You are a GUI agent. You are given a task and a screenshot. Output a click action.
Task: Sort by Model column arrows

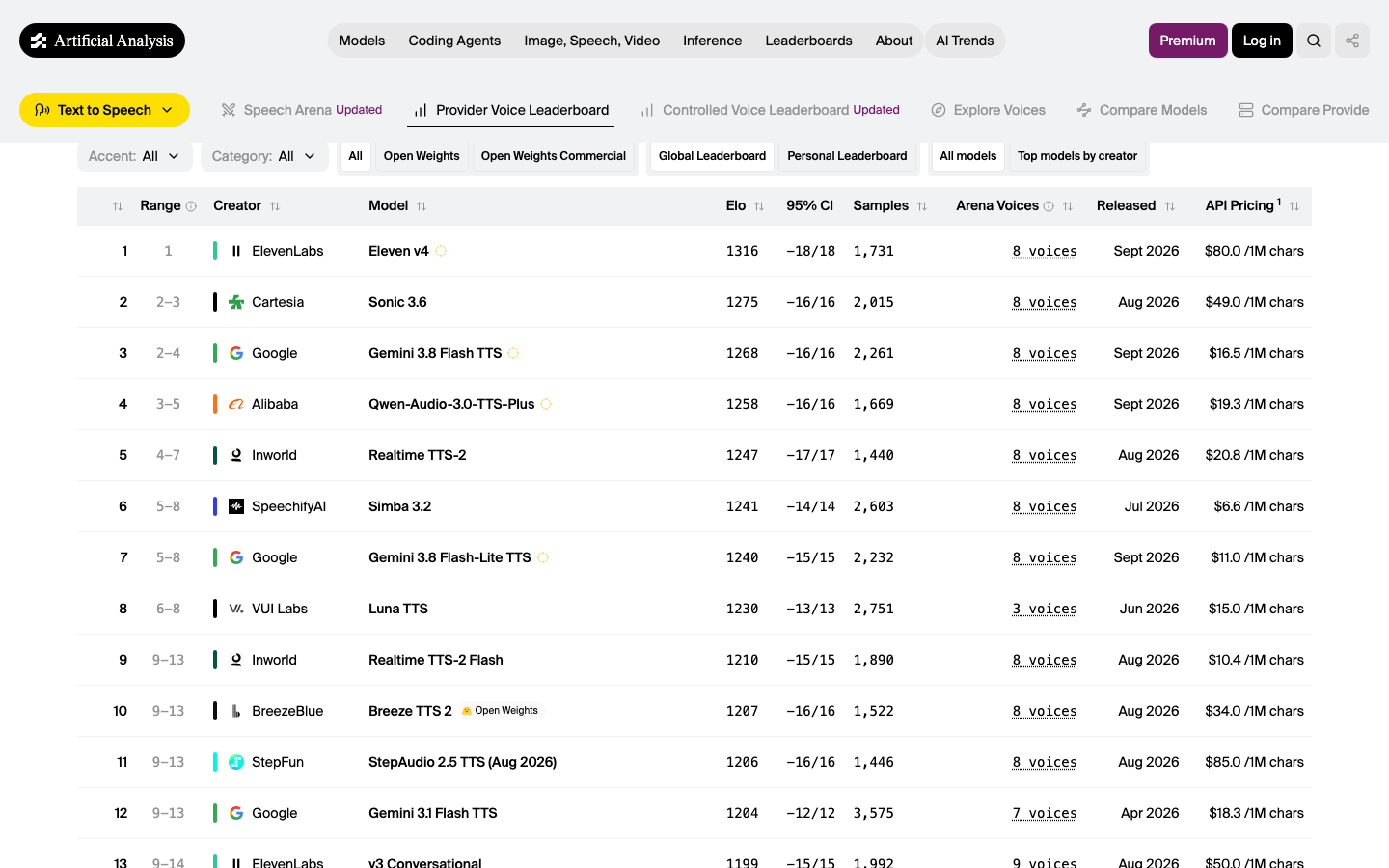tap(422, 206)
